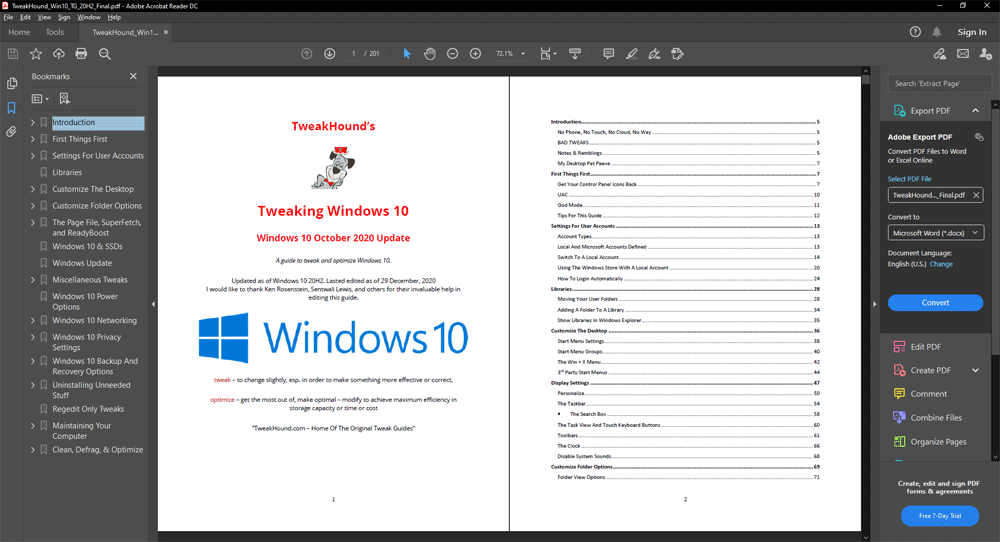Change the document language link
This screenshot has width=1000, height=542.
(941, 264)
